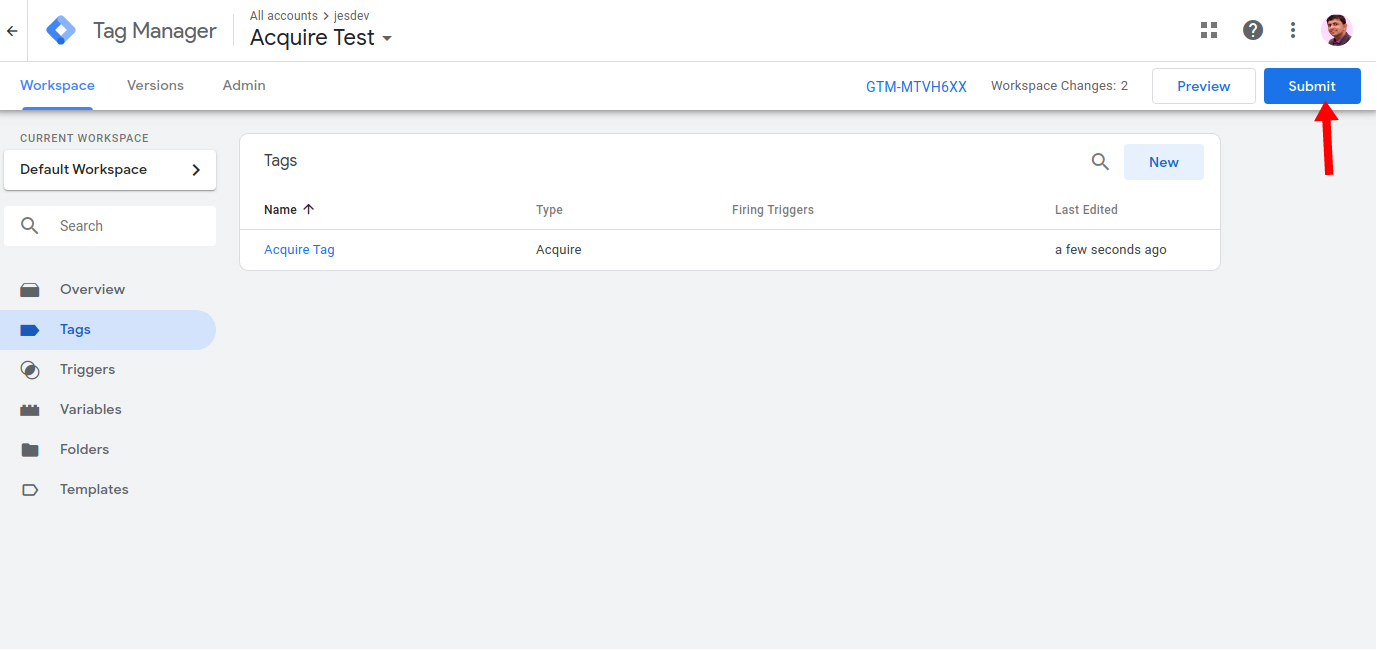
Task: Open Variables section in sidebar
Action: click(x=90, y=410)
